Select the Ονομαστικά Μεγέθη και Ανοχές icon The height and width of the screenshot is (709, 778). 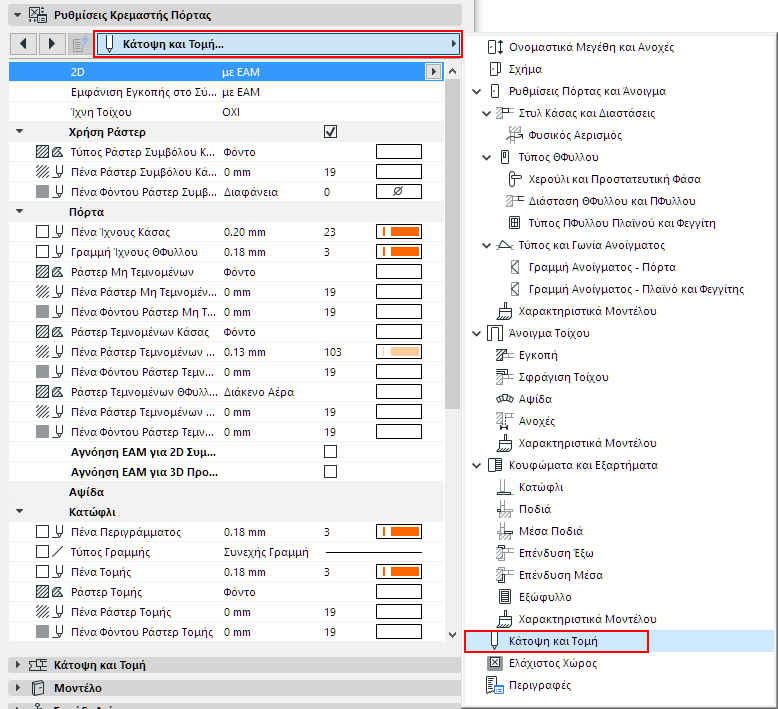[495, 47]
